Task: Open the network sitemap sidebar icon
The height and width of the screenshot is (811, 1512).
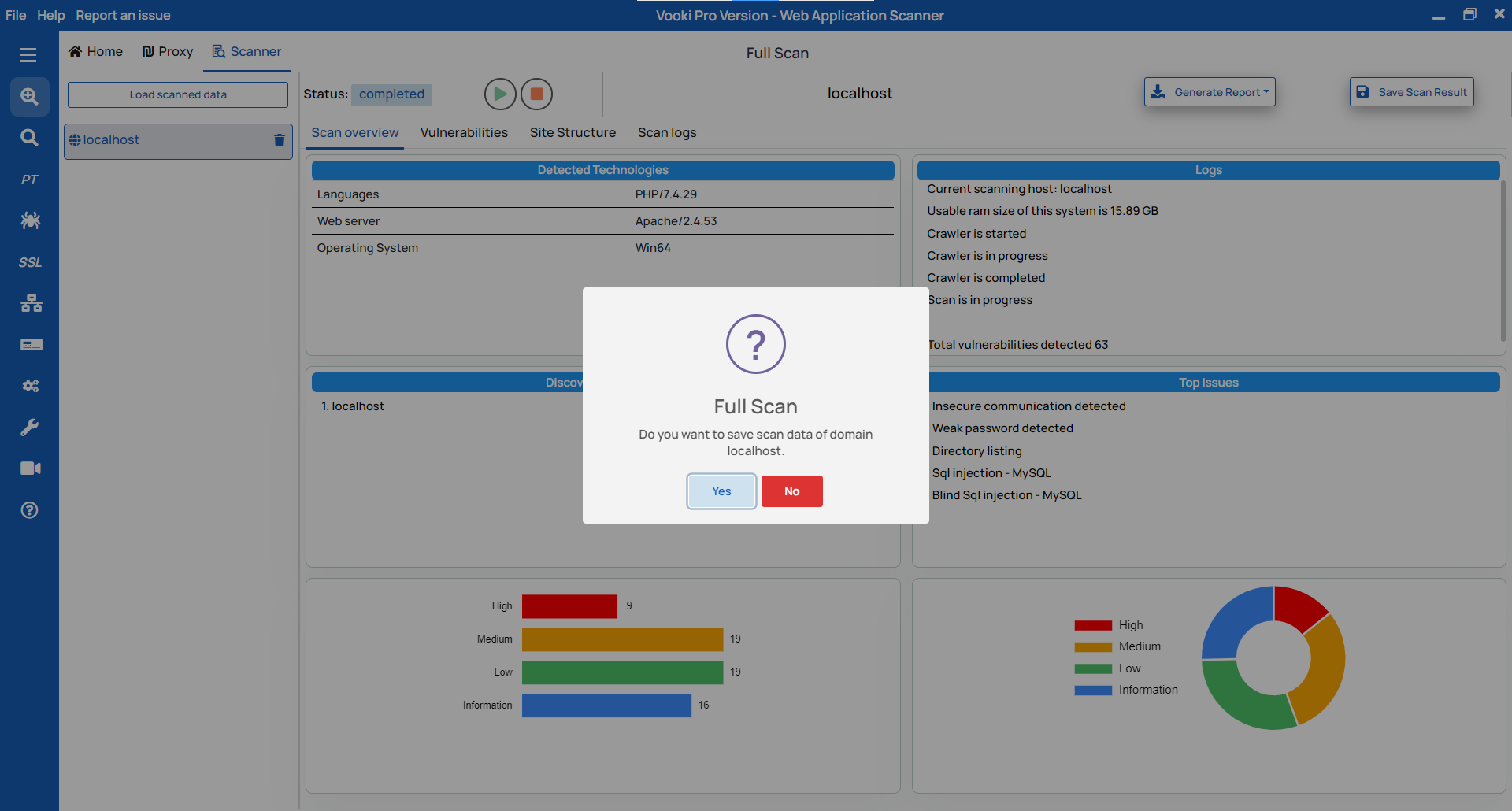Action: click(x=31, y=303)
